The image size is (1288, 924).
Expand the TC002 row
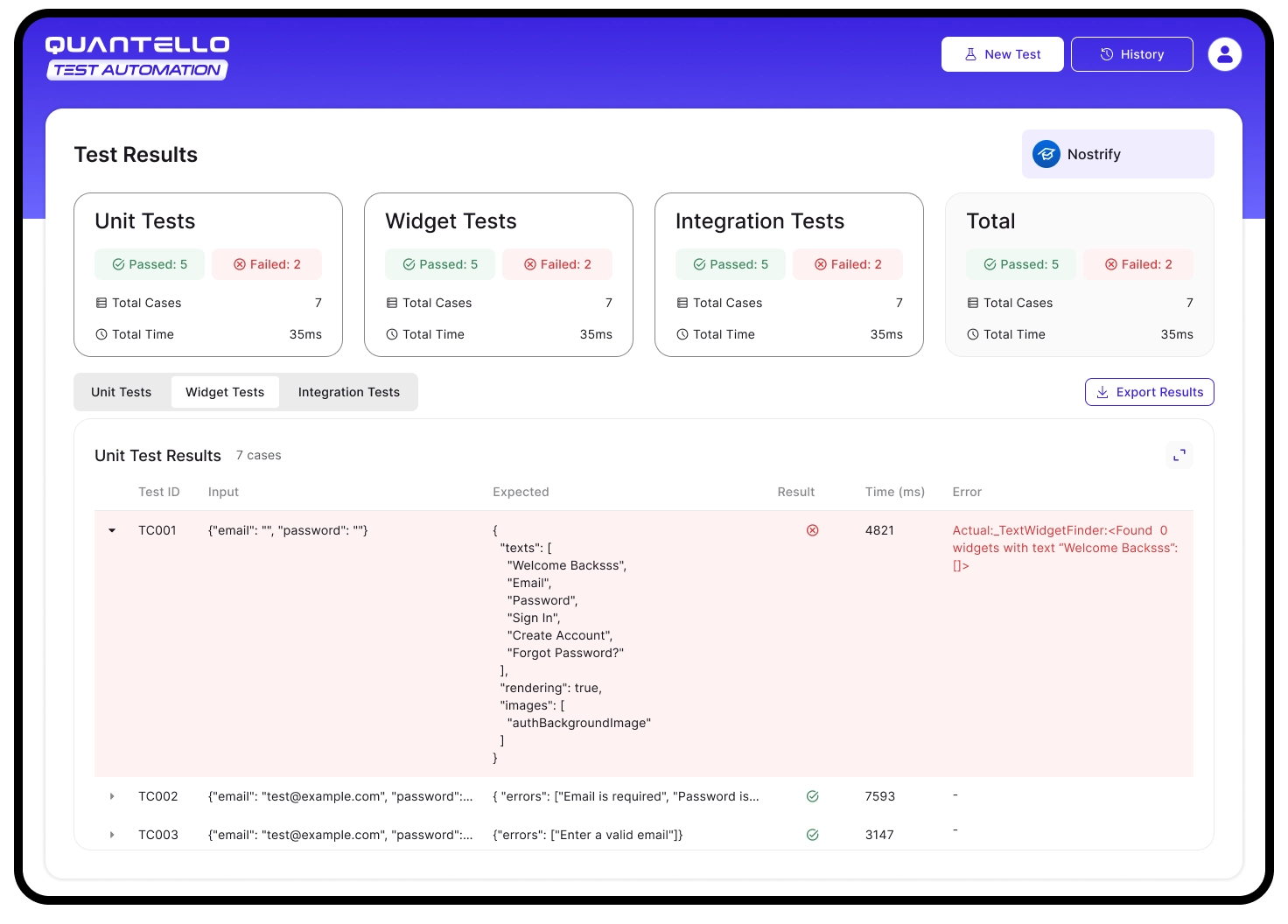(x=112, y=796)
